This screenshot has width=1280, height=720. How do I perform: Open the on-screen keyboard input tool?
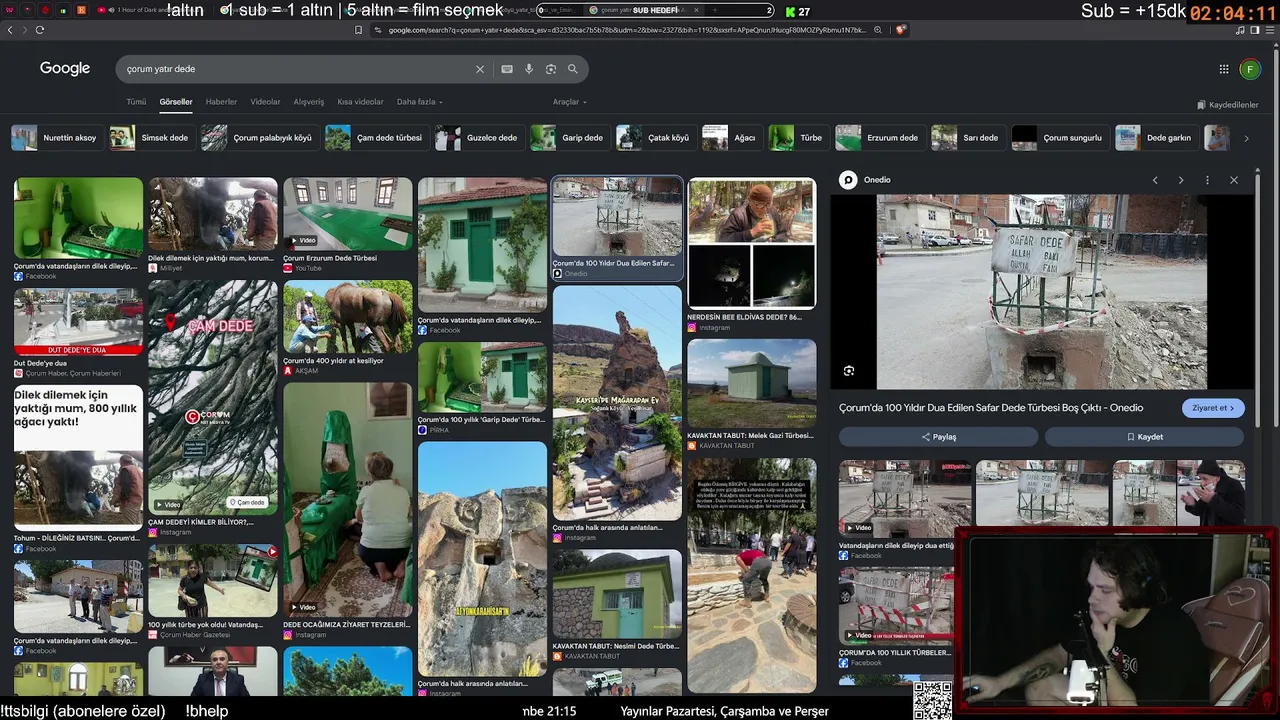[x=507, y=69]
